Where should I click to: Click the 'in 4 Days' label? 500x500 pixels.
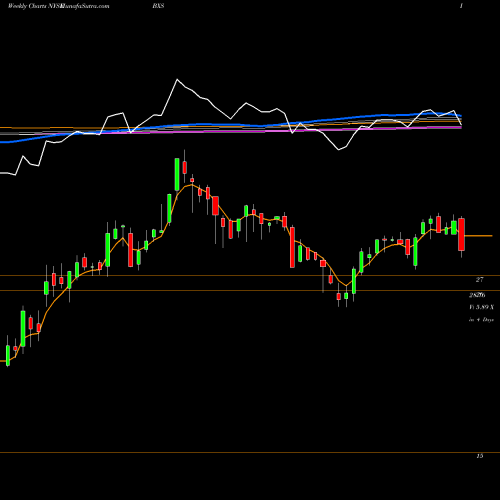point(481,320)
